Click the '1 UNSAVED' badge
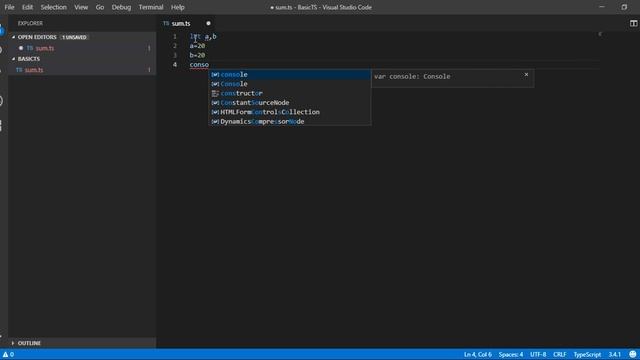640x360 pixels. pyautogui.click(x=74, y=37)
